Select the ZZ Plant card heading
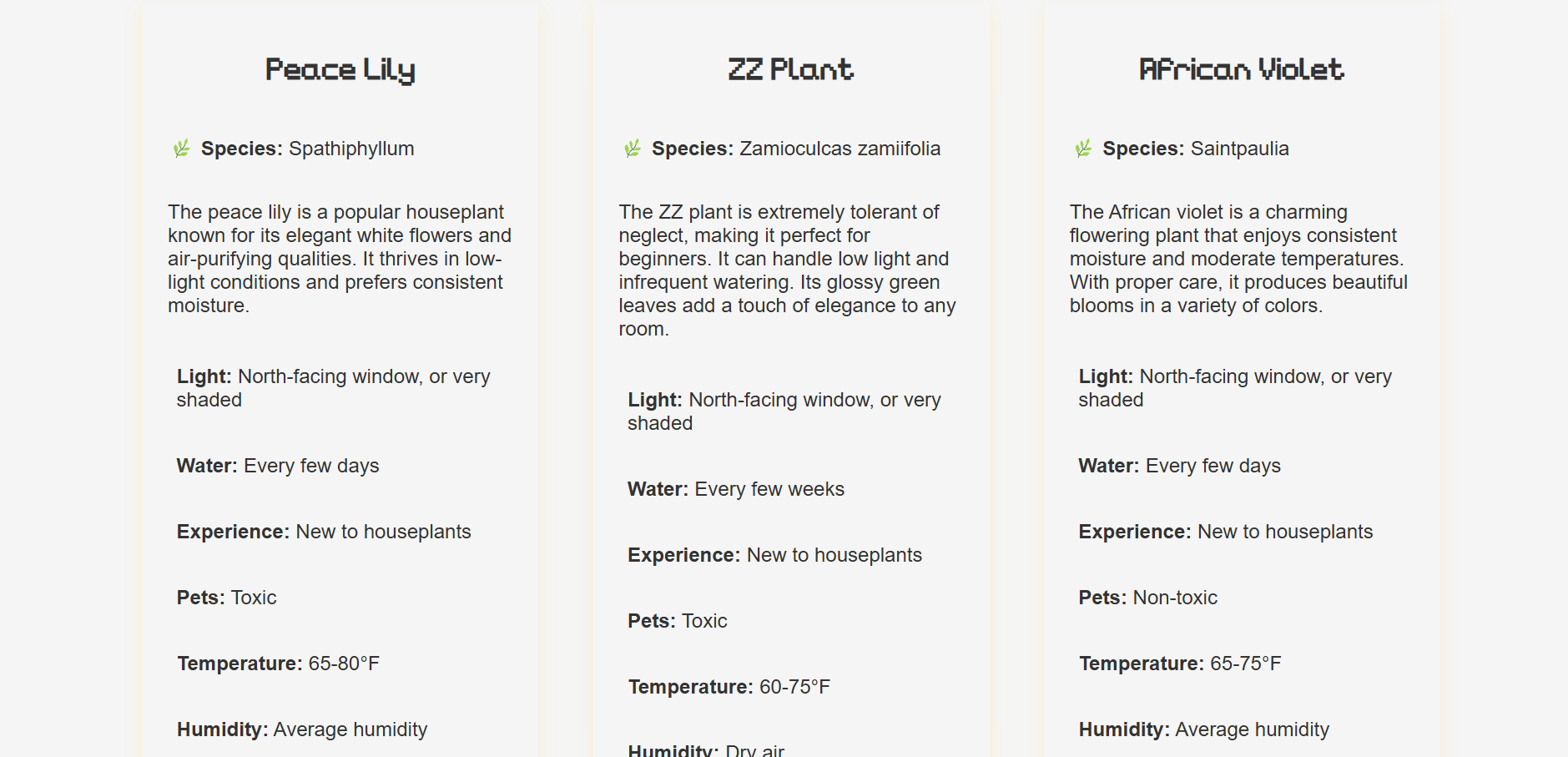The height and width of the screenshot is (757, 1568). point(791,69)
